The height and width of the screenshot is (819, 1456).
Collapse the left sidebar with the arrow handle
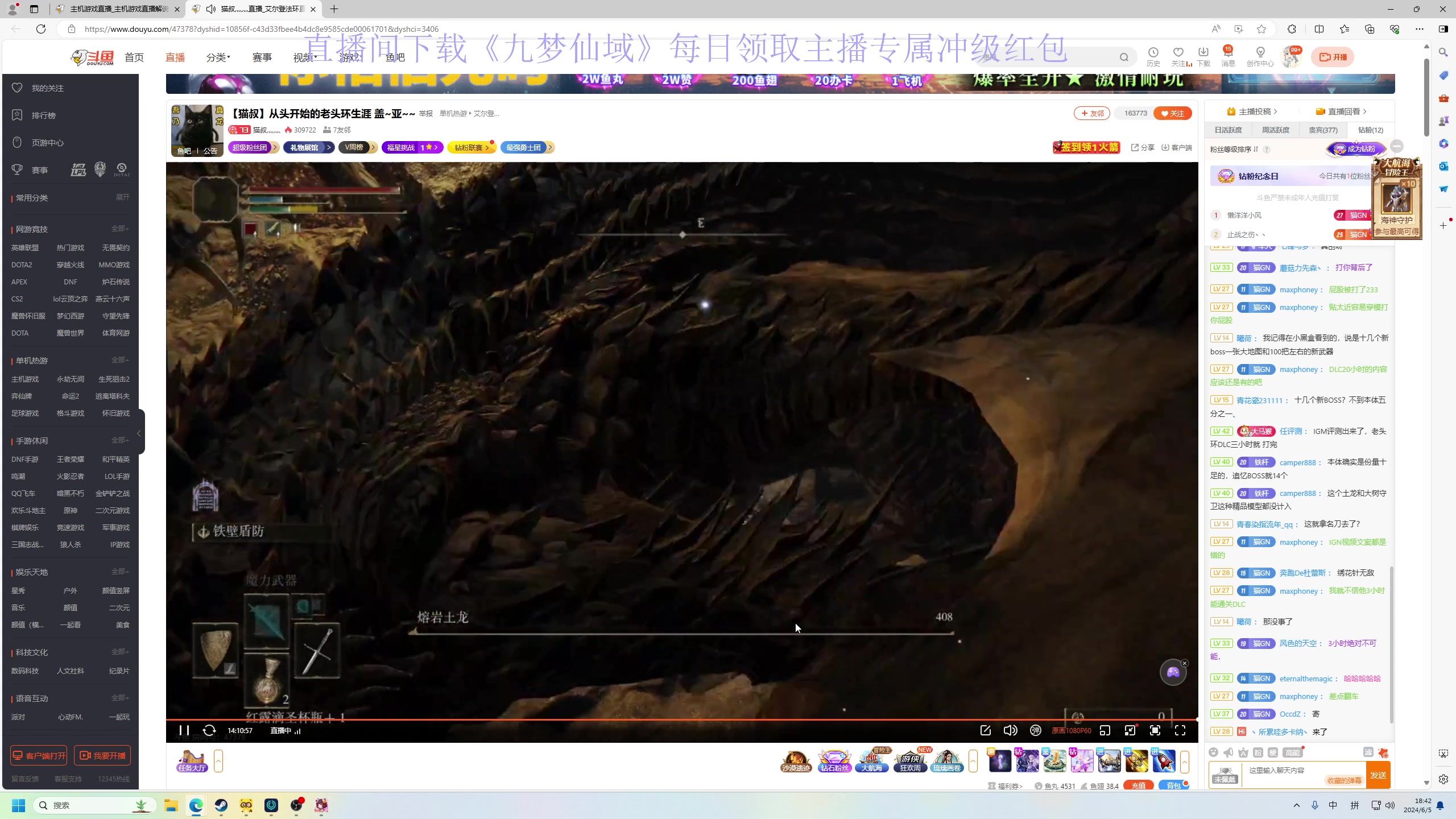[x=139, y=433]
